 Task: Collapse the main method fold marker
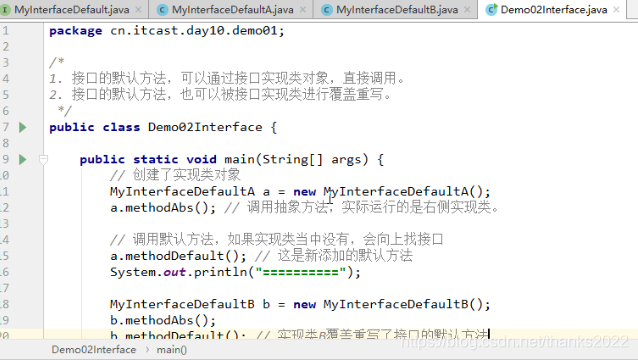[43, 159]
